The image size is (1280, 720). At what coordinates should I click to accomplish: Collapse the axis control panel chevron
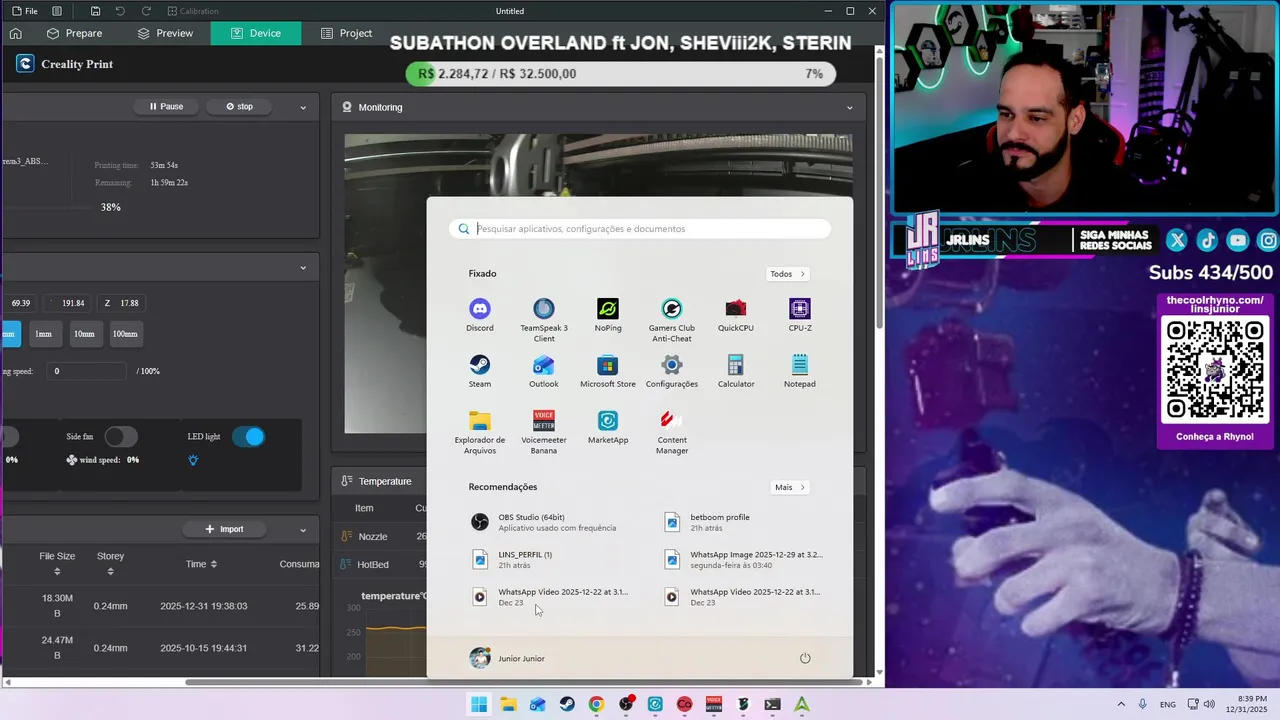(x=303, y=267)
